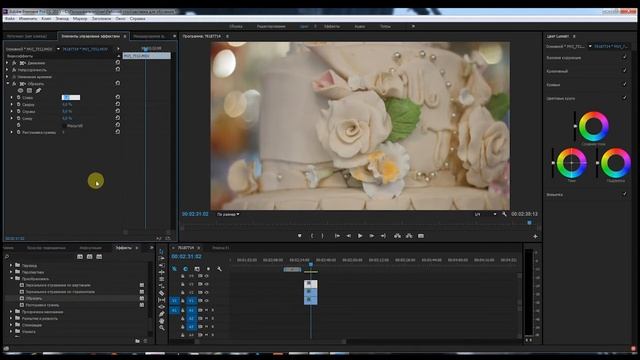
Task: Click the Lift button in Program monitor
Action: coord(397,236)
